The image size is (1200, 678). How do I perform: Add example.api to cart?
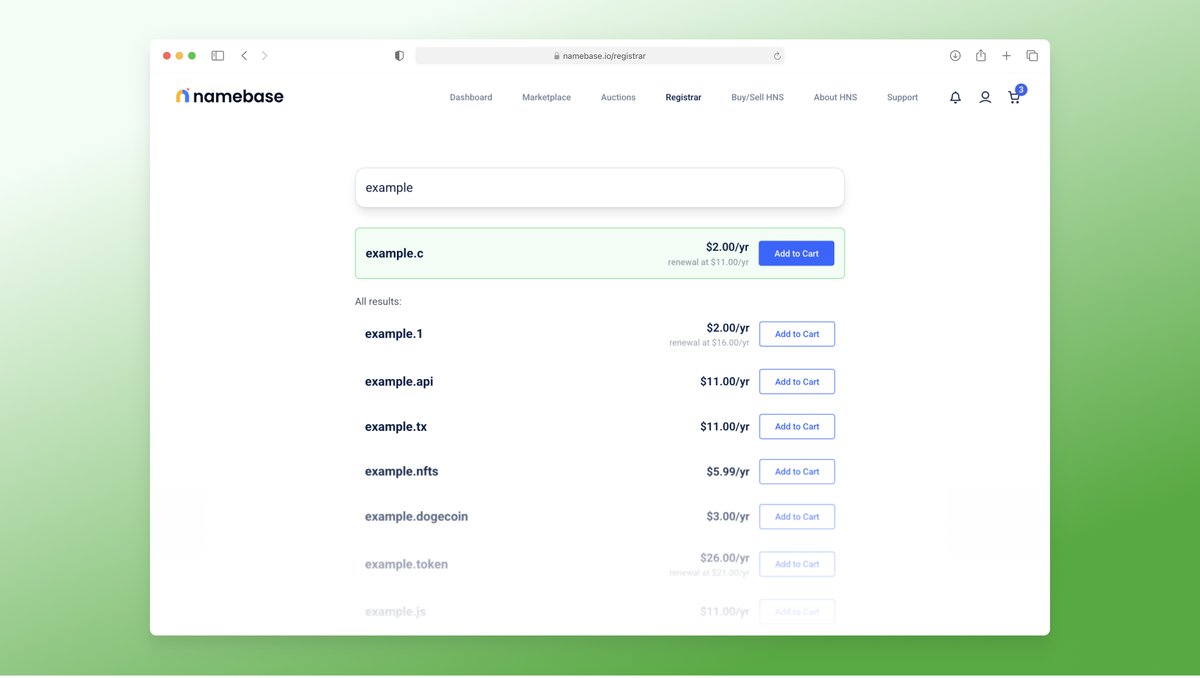tap(797, 381)
